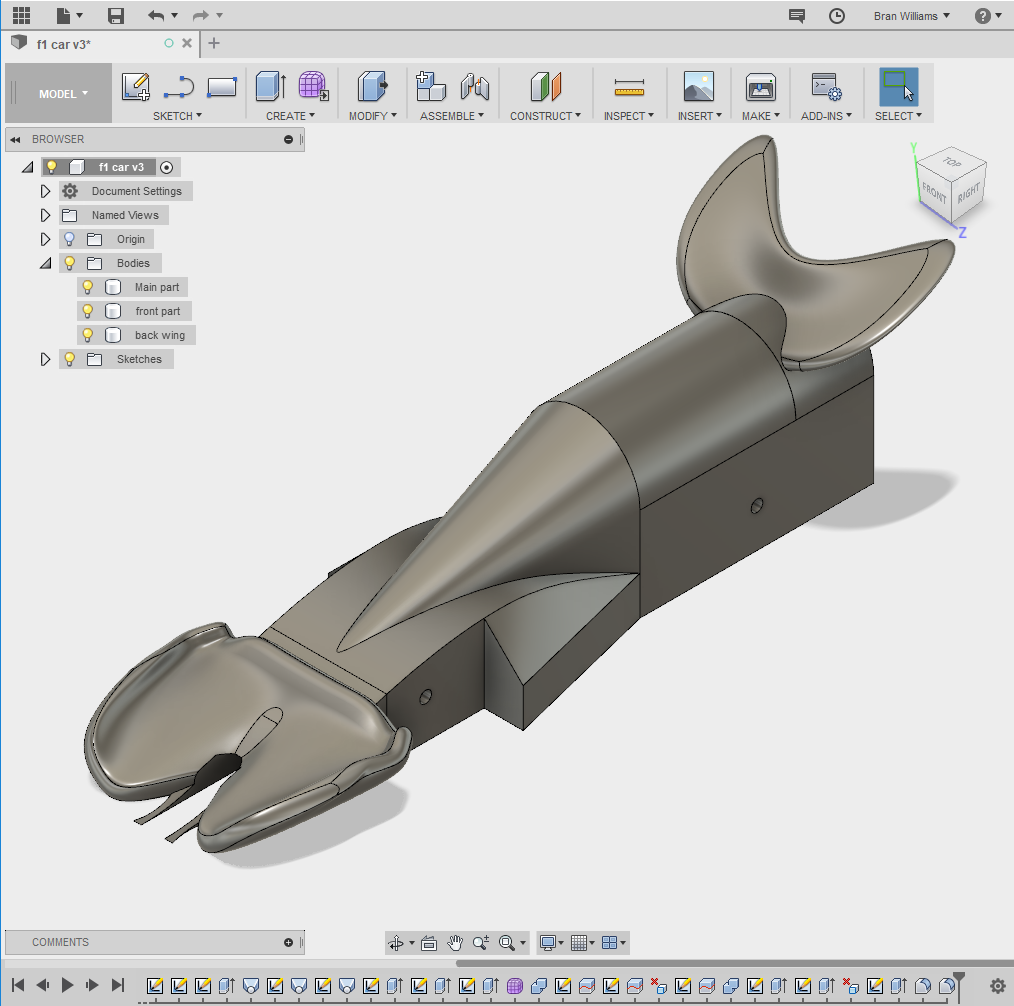Viewport: 1014px width, 1006px height.
Task: Open the Viewports layout dropdown
Action: tap(614, 943)
